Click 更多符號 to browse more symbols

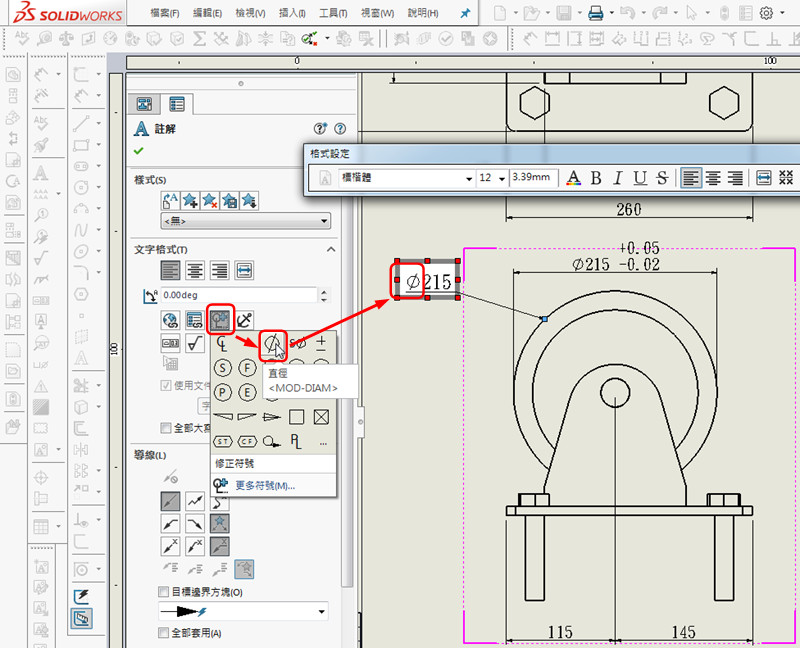tap(264, 486)
